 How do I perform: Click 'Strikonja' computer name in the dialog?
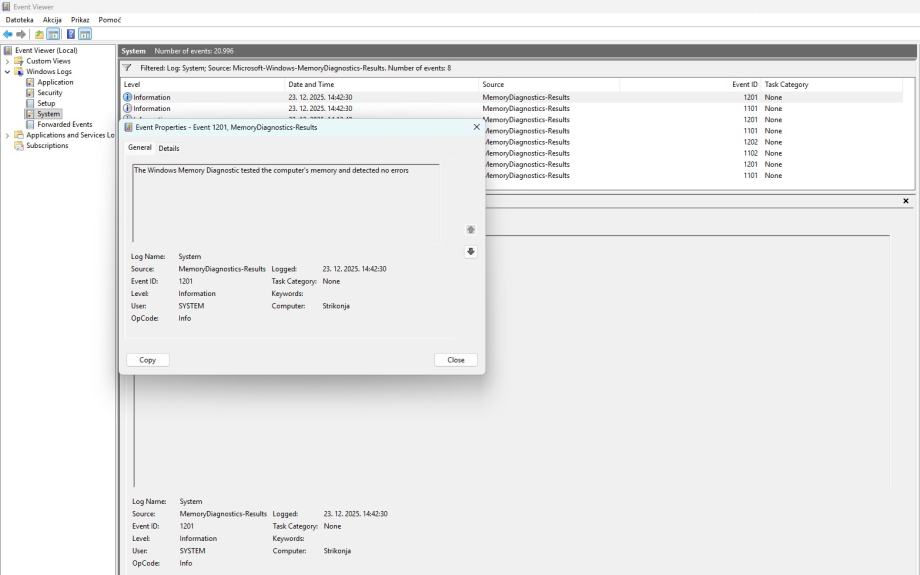pos(336,306)
